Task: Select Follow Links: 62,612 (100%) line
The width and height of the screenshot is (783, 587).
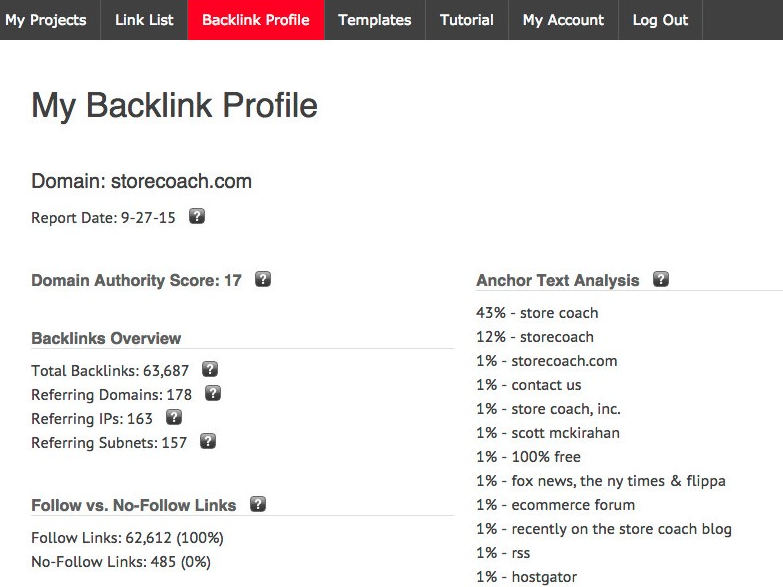Action: 127,538
